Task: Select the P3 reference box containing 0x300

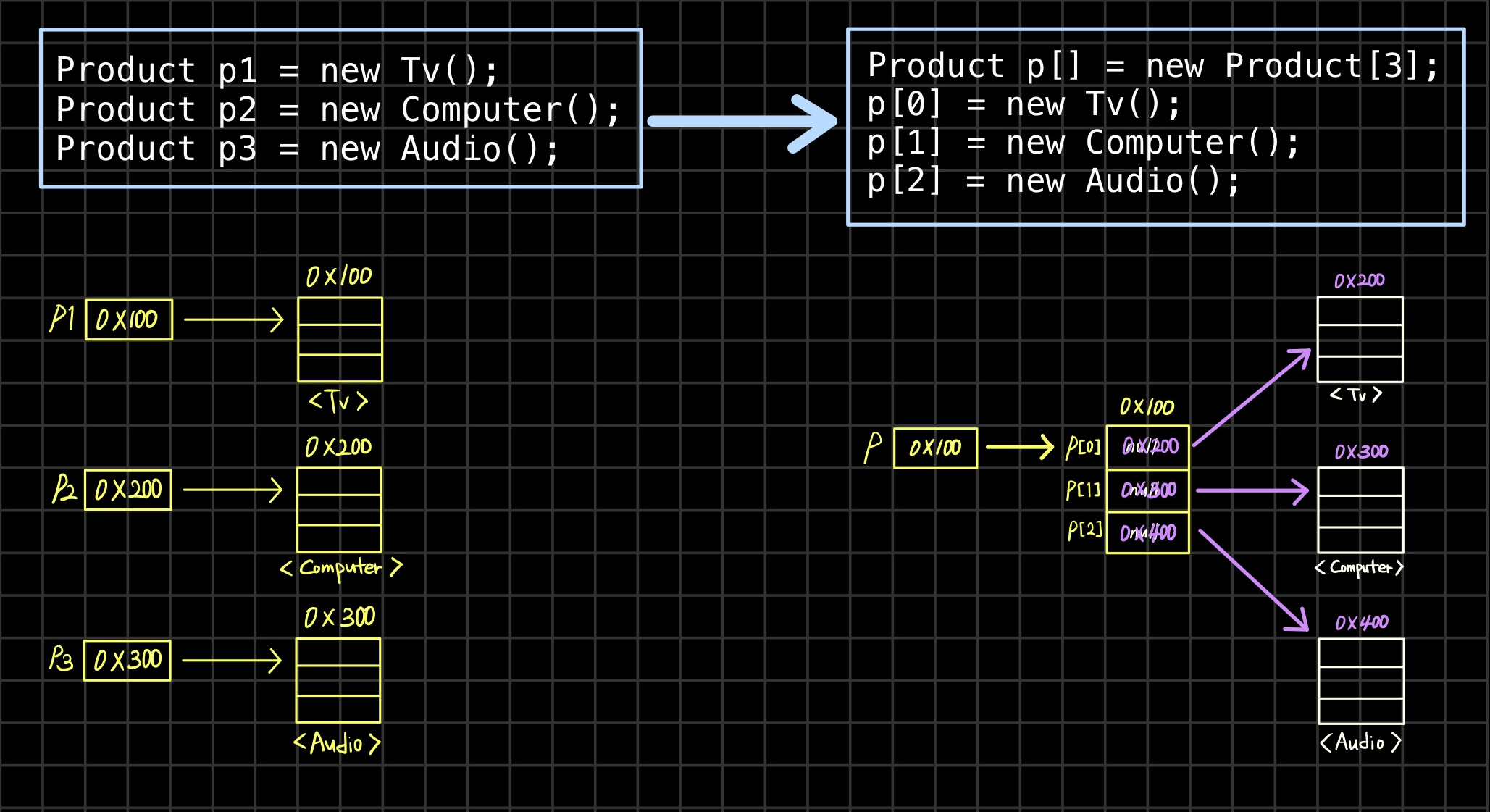Action: (x=127, y=661)
